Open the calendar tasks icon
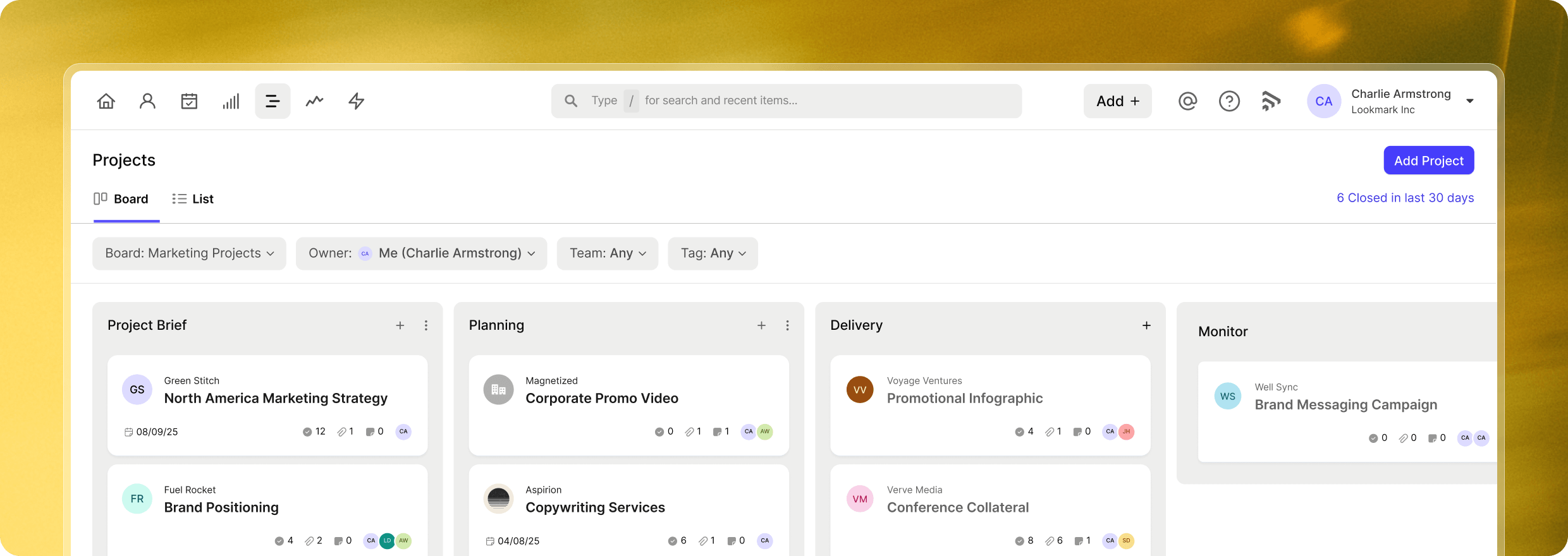Image resolution: width=1568 pixels, height=556 pixels. click(x=189, y=101)
